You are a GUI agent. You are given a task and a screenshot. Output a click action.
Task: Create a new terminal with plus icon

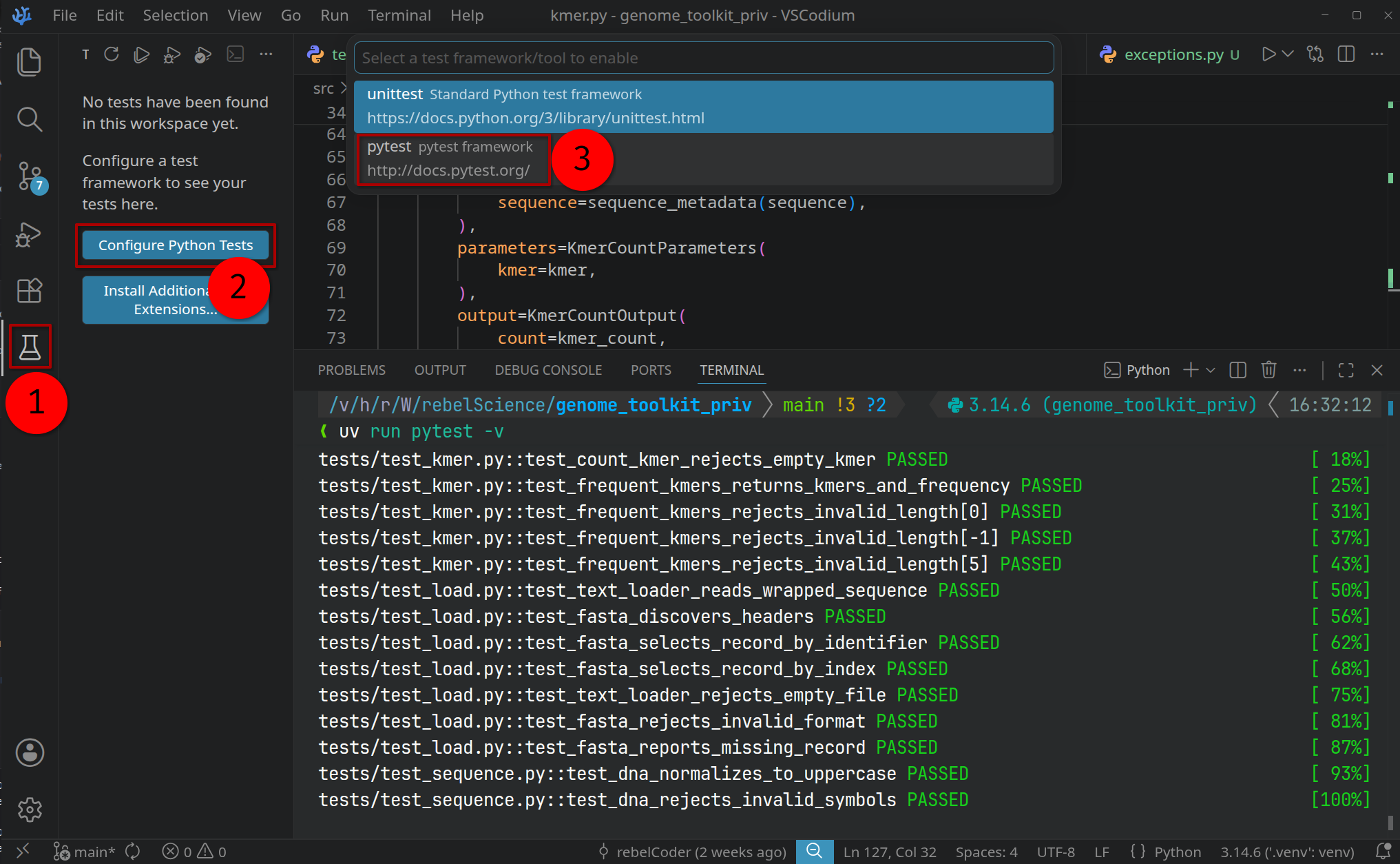coord(1191,370)
